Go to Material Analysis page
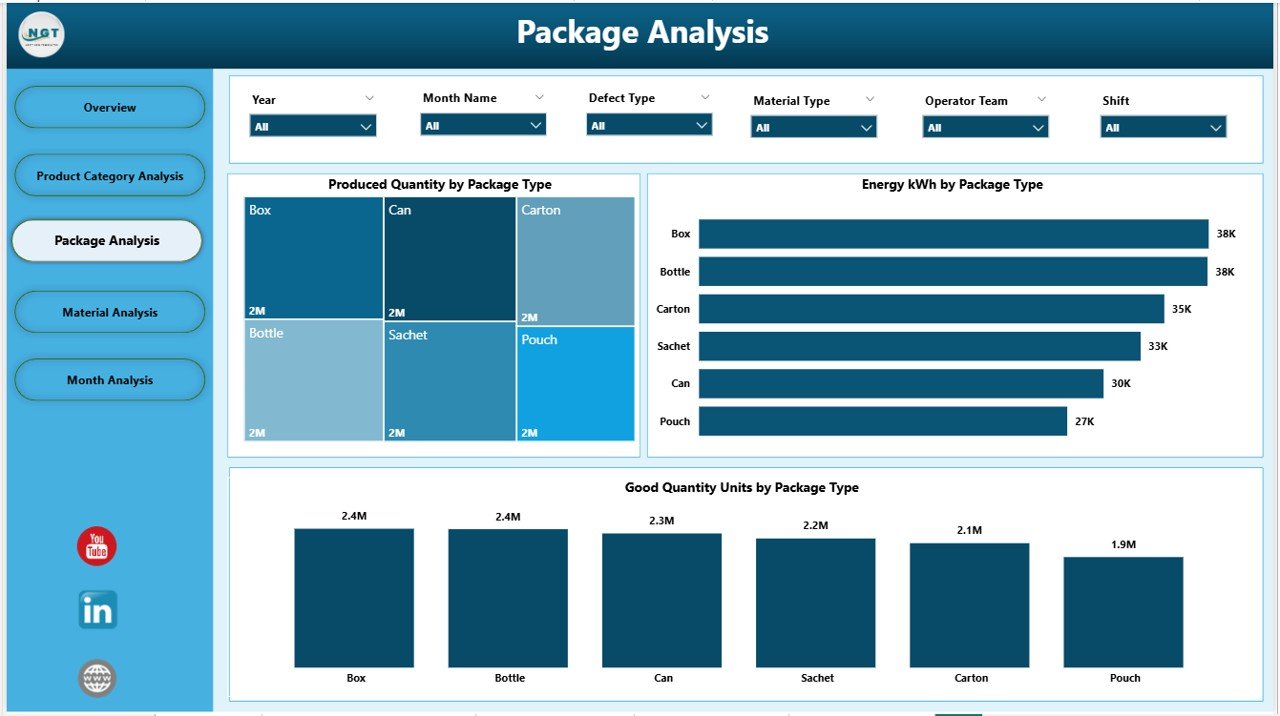 pos(109,312)
